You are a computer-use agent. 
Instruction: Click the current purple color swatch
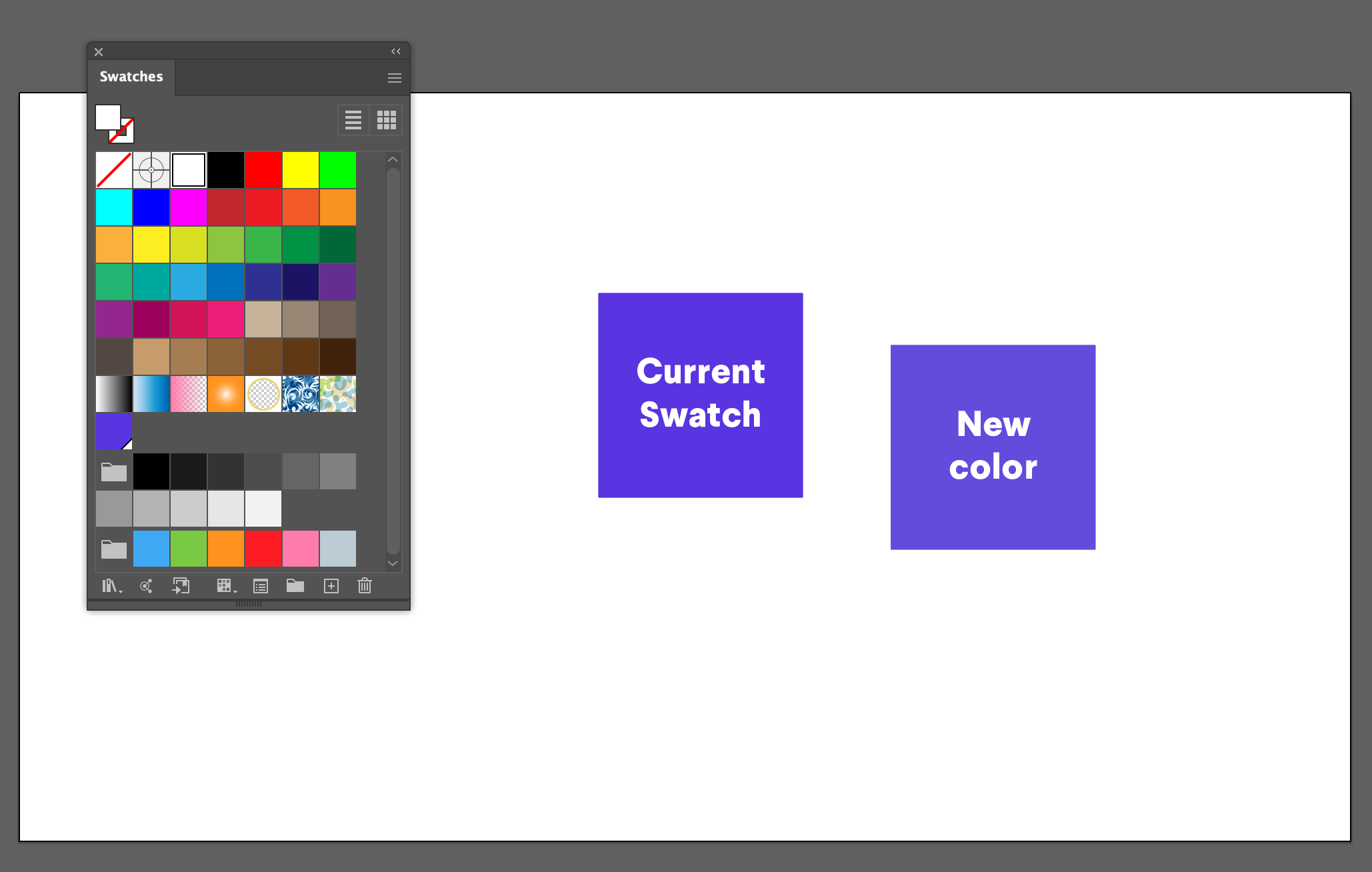(113, 432)
